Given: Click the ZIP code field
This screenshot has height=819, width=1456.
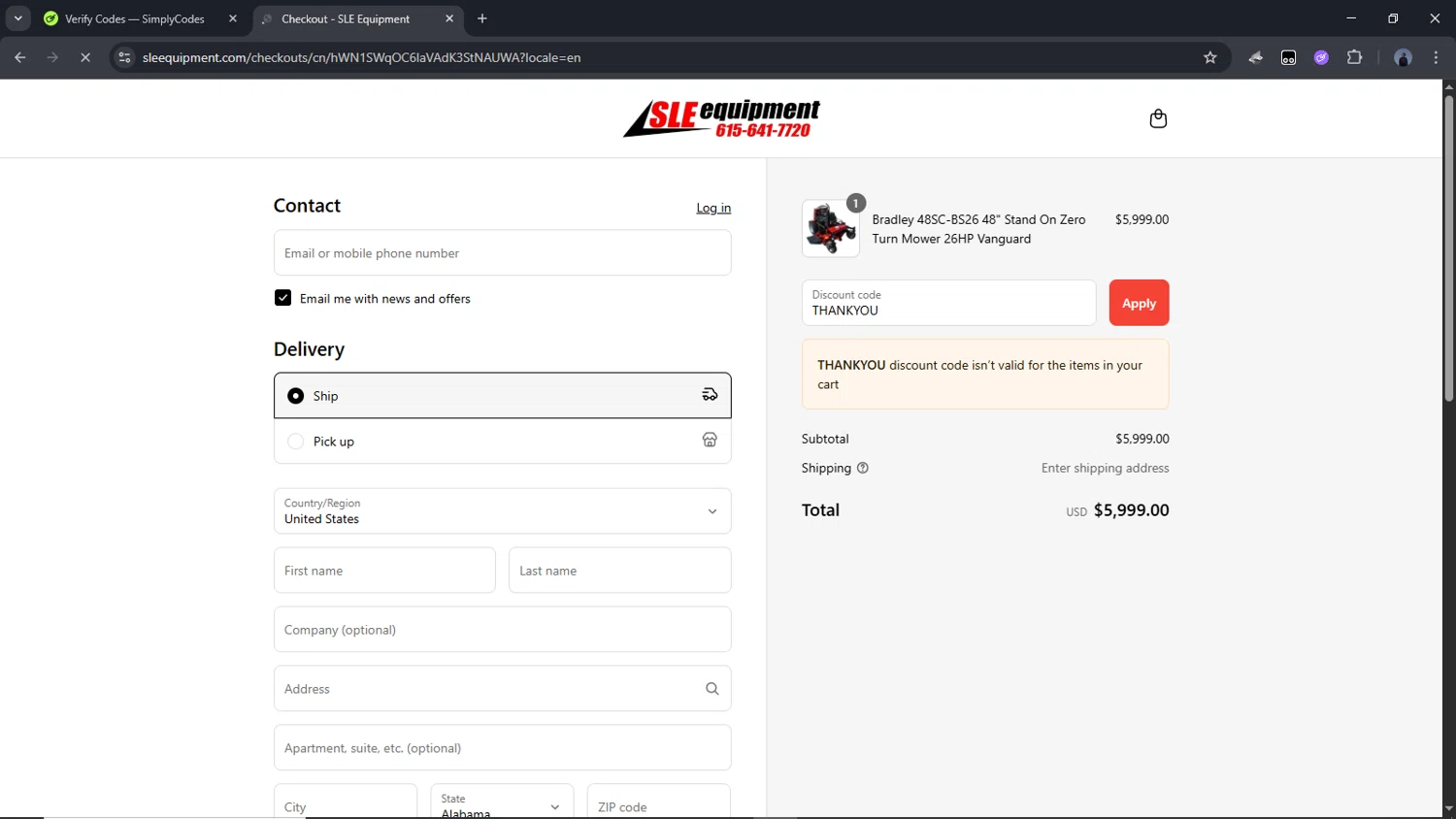Looking at the screenshot, I should pyautogui.click(x=659, y=802).
